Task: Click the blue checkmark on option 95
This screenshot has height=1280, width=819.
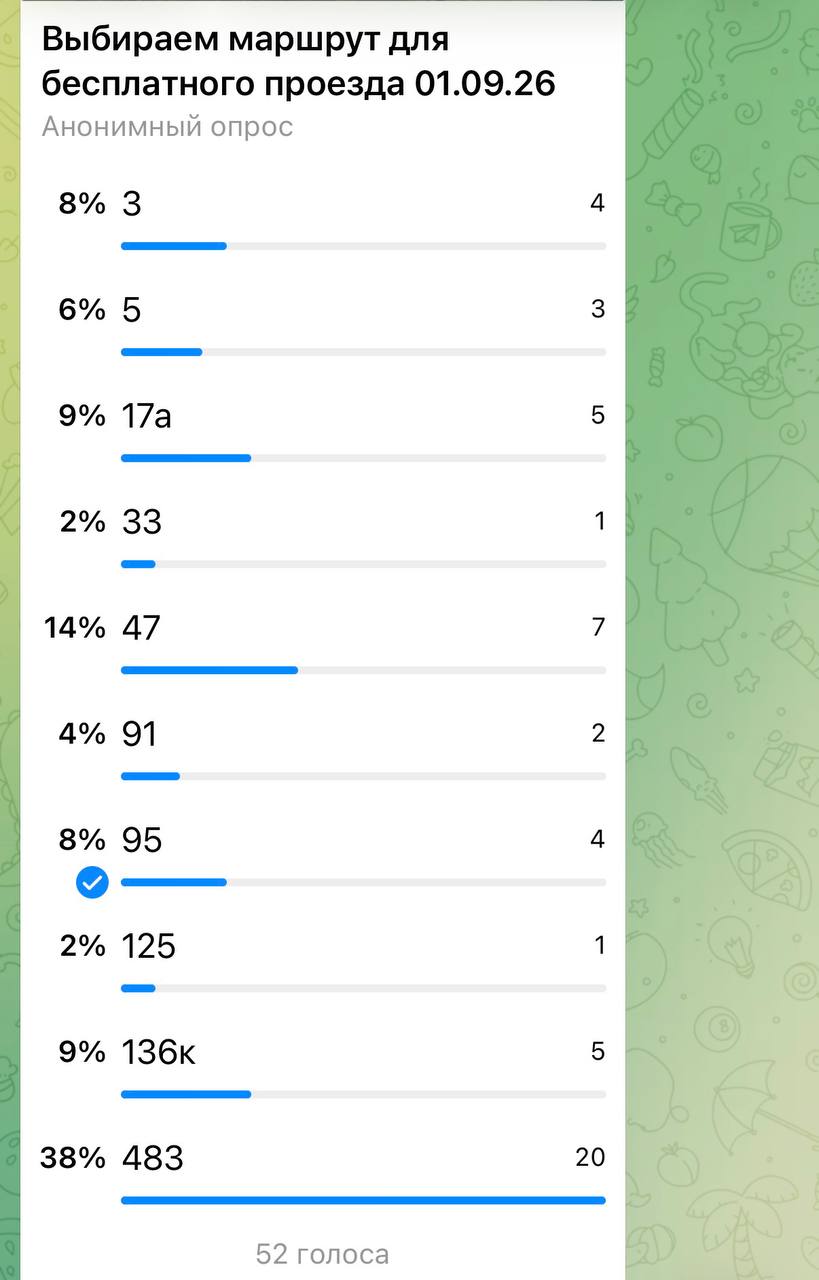Action: click(92, 883)
